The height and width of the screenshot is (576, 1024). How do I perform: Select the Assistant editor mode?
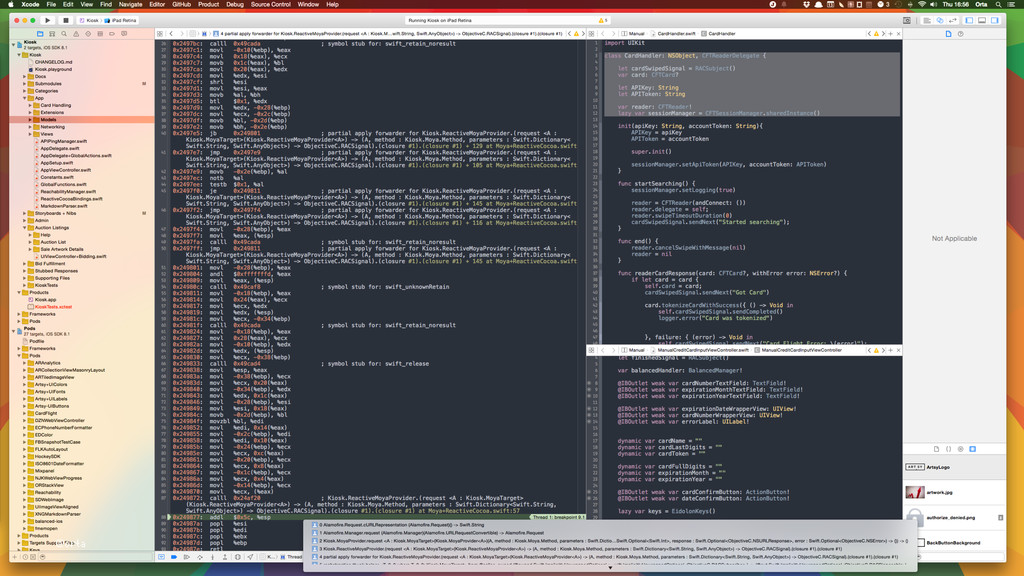940,20
